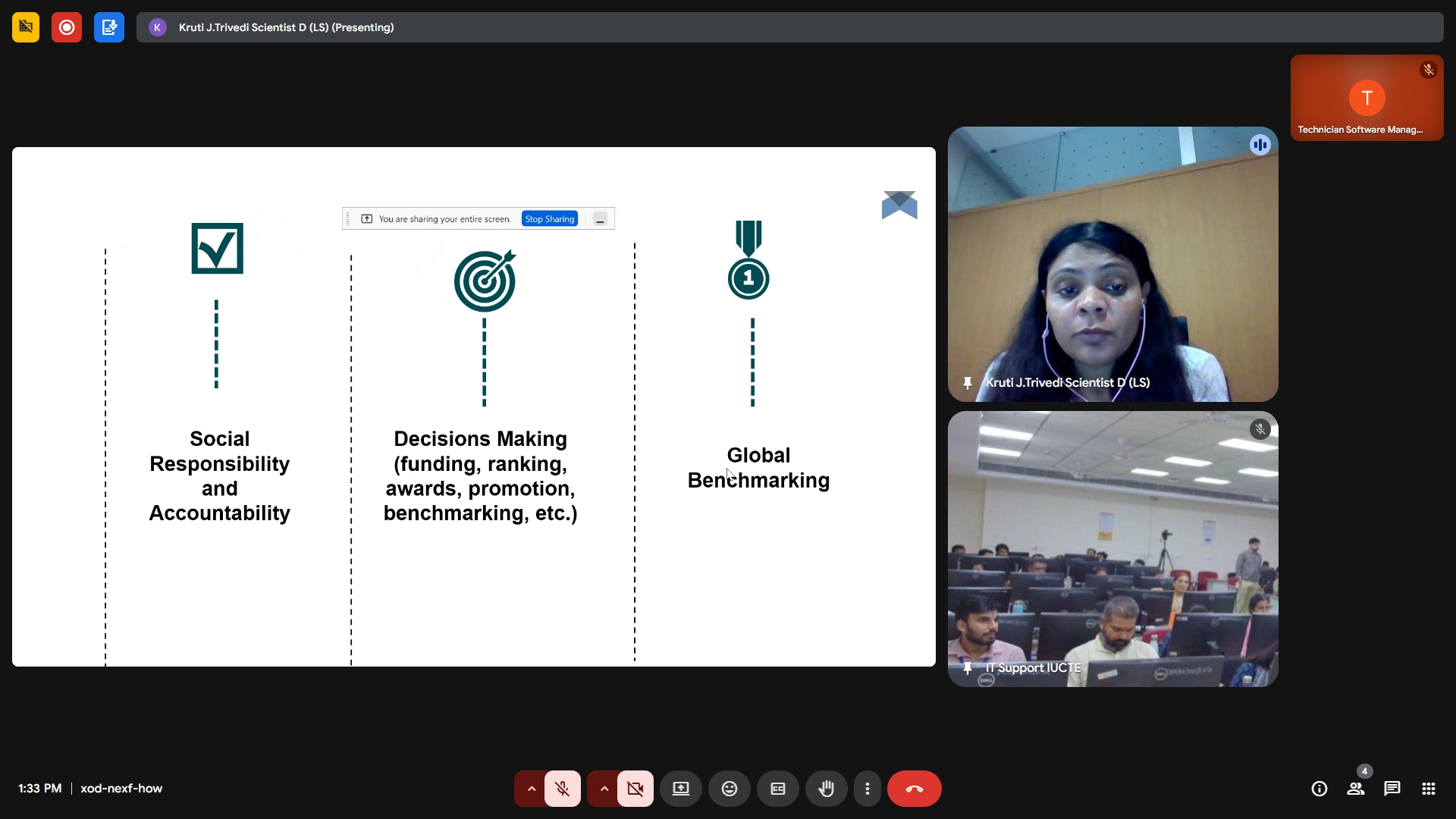Select Technician Software Manager tile
This screenshot has height=819, width=1456.
(x=1367, y=98)
